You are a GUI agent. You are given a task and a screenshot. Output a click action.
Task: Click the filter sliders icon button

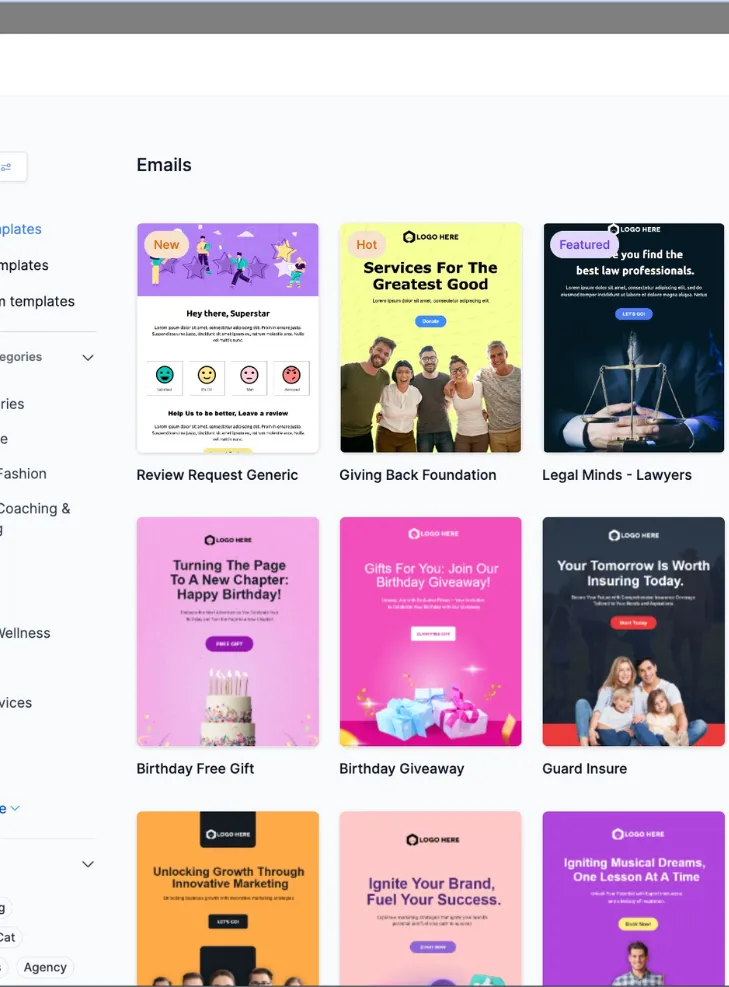click(9, 167)
